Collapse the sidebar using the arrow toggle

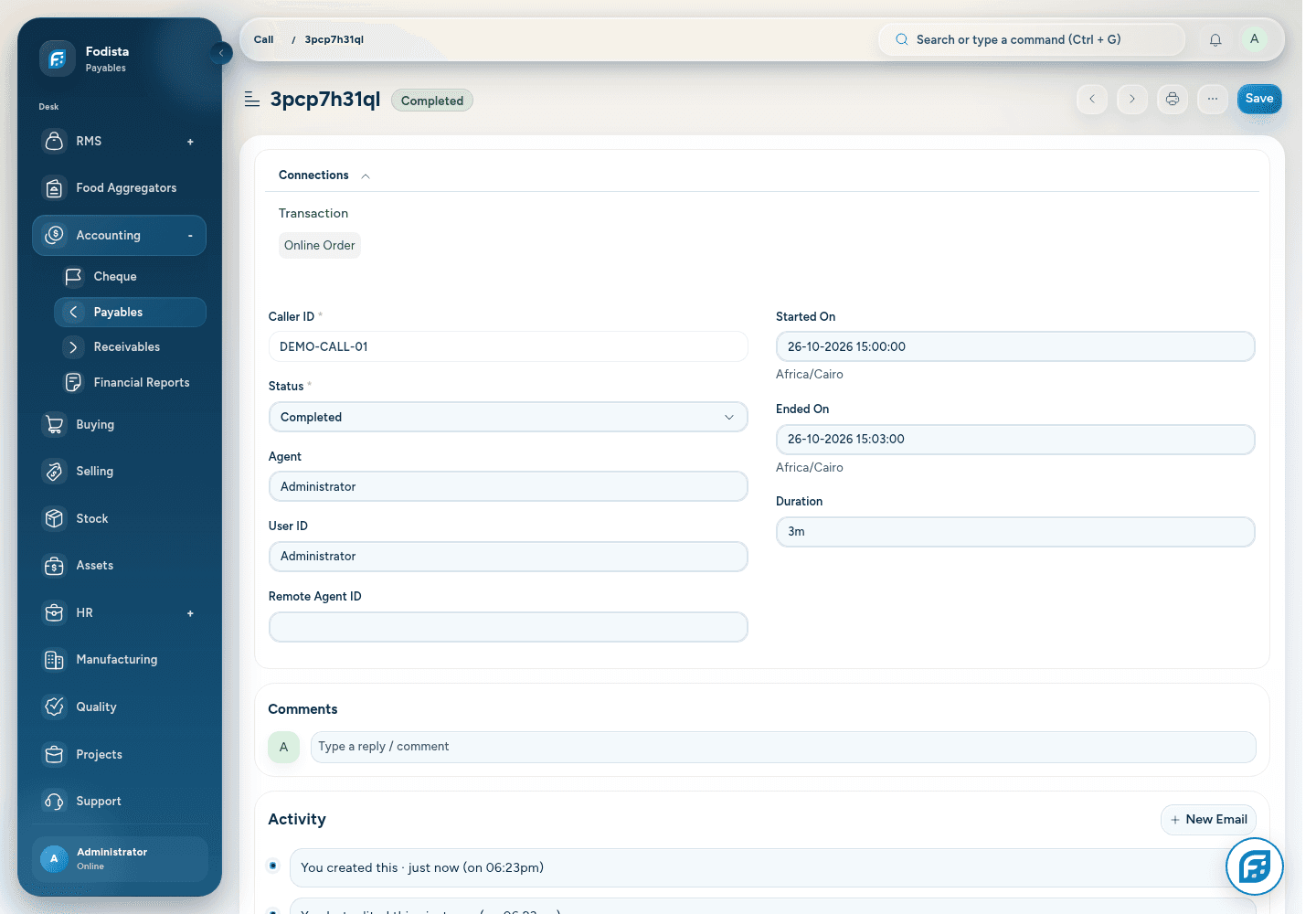(x=221, y=53)
